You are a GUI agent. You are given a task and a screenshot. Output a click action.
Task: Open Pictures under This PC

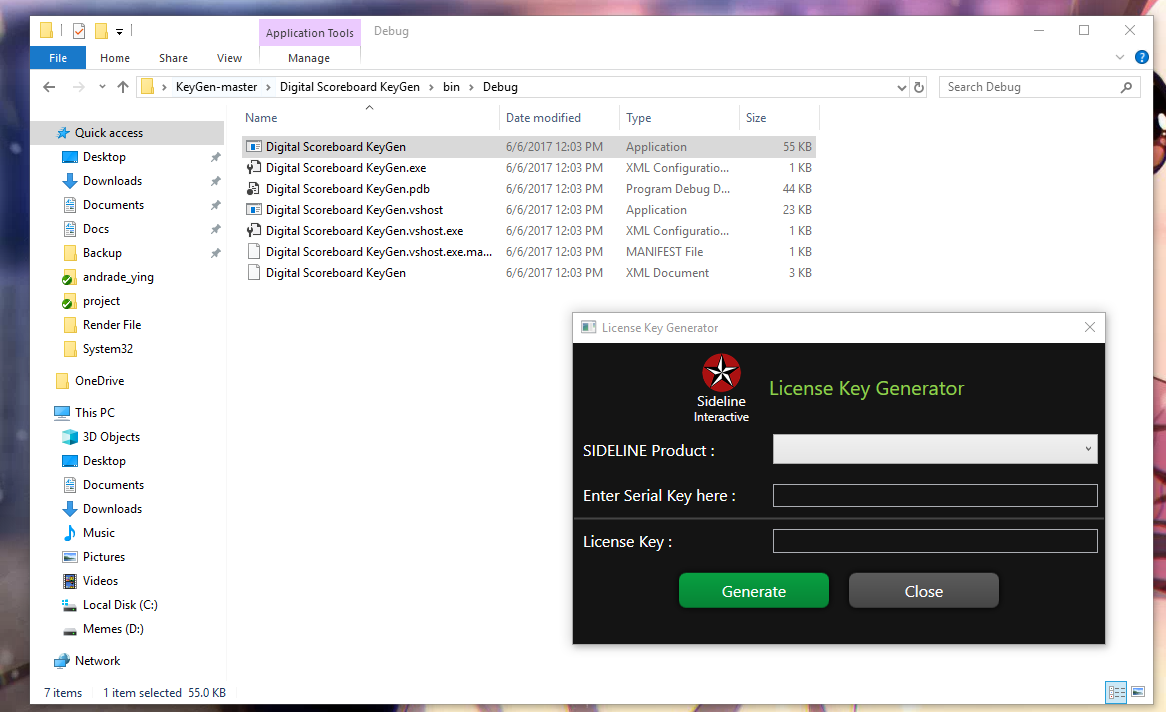pyautogui.click(x=103, y=557)
